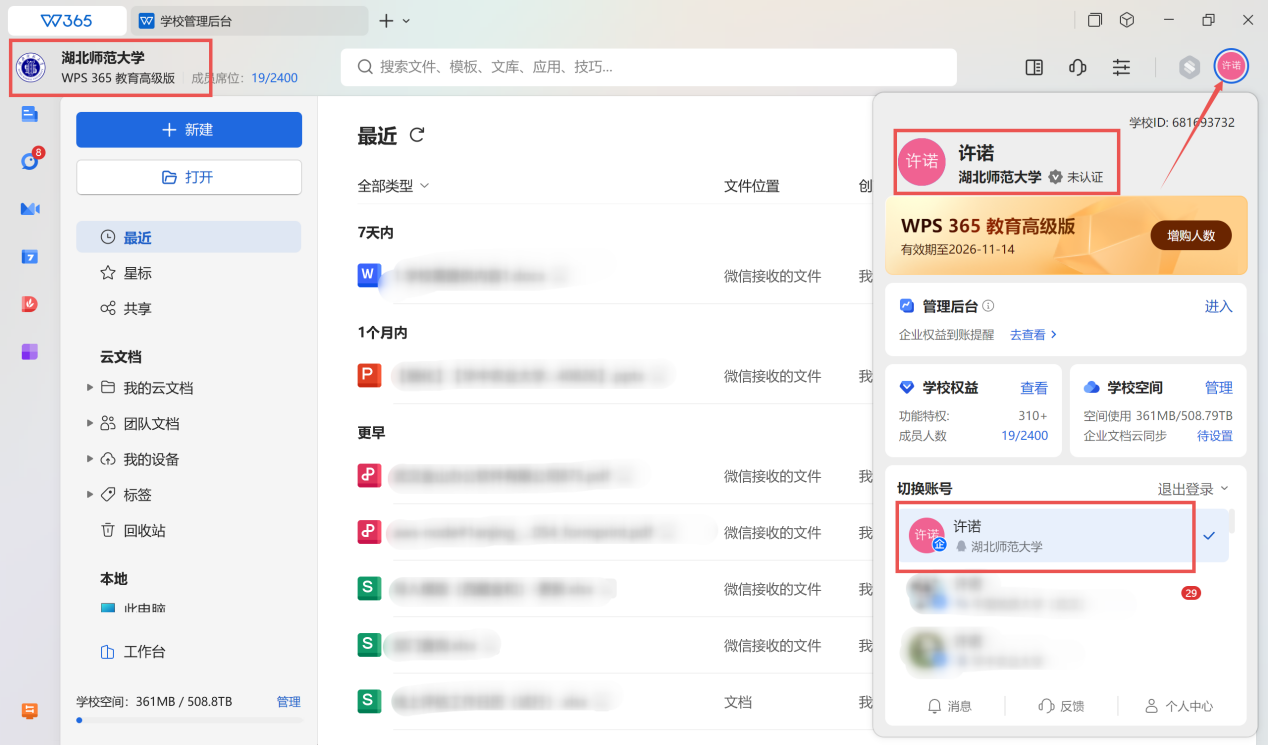Click the 增购人数 button on the banner
Screen dimensions: 1268x745
1190,235
